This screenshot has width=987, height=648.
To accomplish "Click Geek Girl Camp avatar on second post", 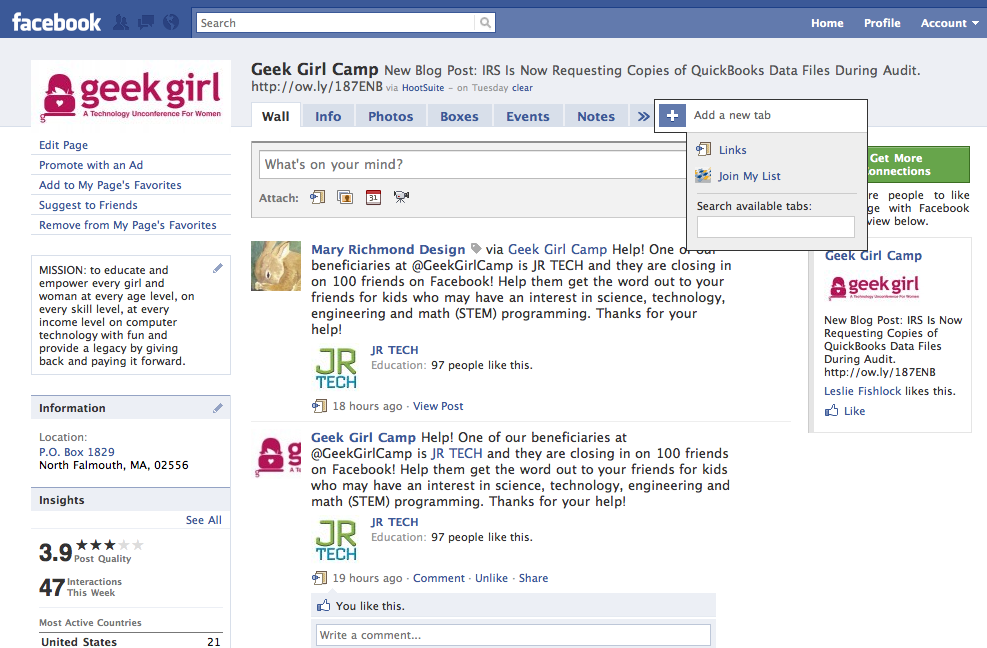I will (x=276, y=456).
